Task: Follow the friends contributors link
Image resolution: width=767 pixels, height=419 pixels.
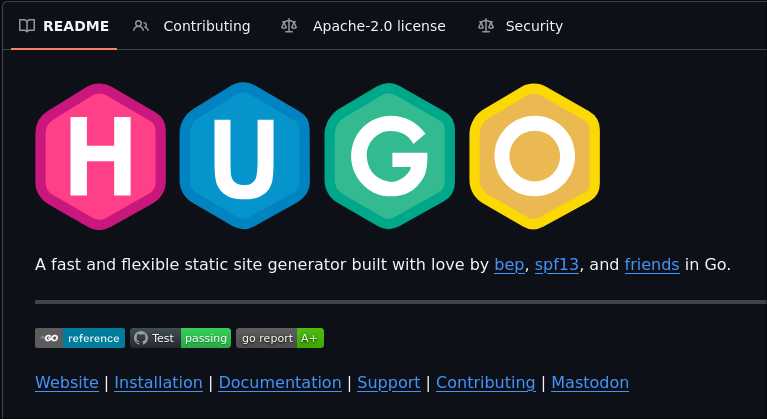Action: pyautogui.click(x=652, y=265)
